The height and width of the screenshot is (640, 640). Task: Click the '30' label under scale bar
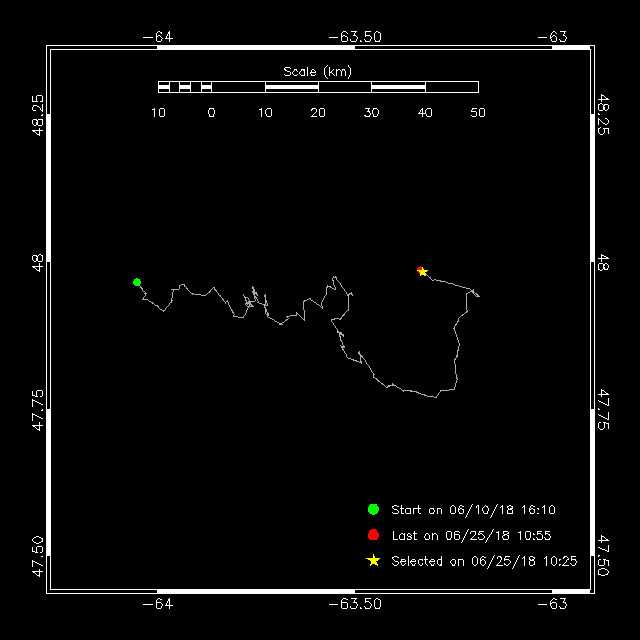click(371, 113)
